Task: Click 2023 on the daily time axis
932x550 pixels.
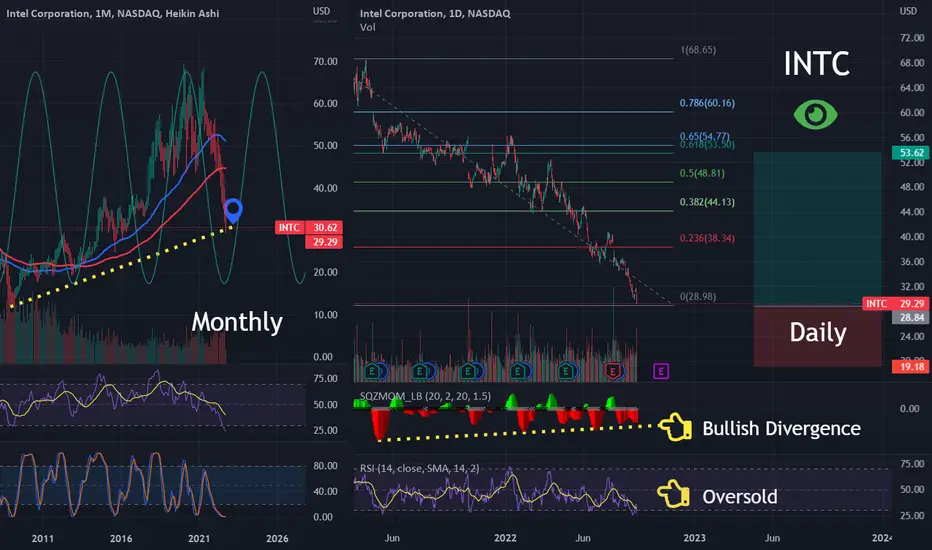Action: [x=694, y=538]
